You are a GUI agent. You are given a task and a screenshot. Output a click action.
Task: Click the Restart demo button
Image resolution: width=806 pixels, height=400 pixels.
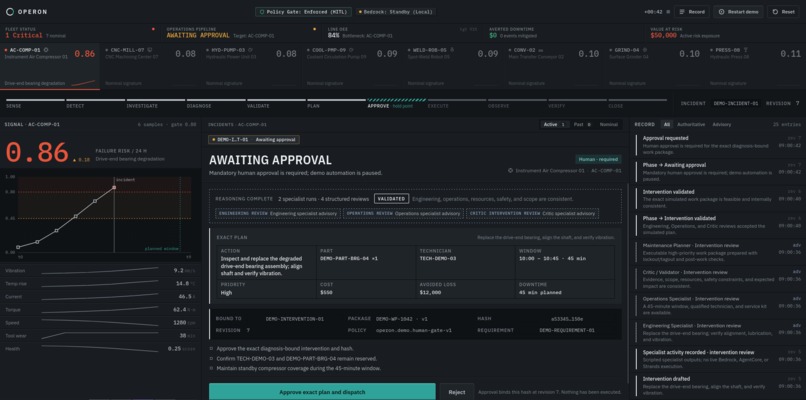(x=738, y=12)
